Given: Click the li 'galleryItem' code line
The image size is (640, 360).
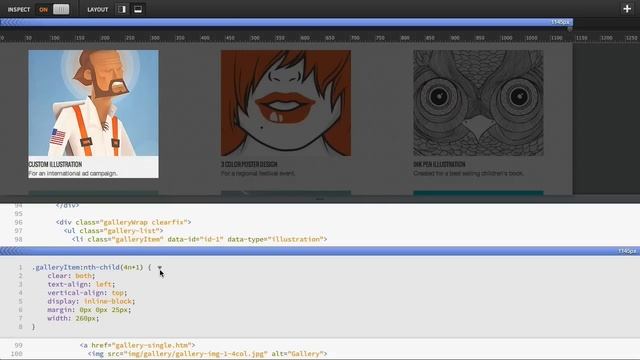Looking at the screenshot, I should click(200, 239).
